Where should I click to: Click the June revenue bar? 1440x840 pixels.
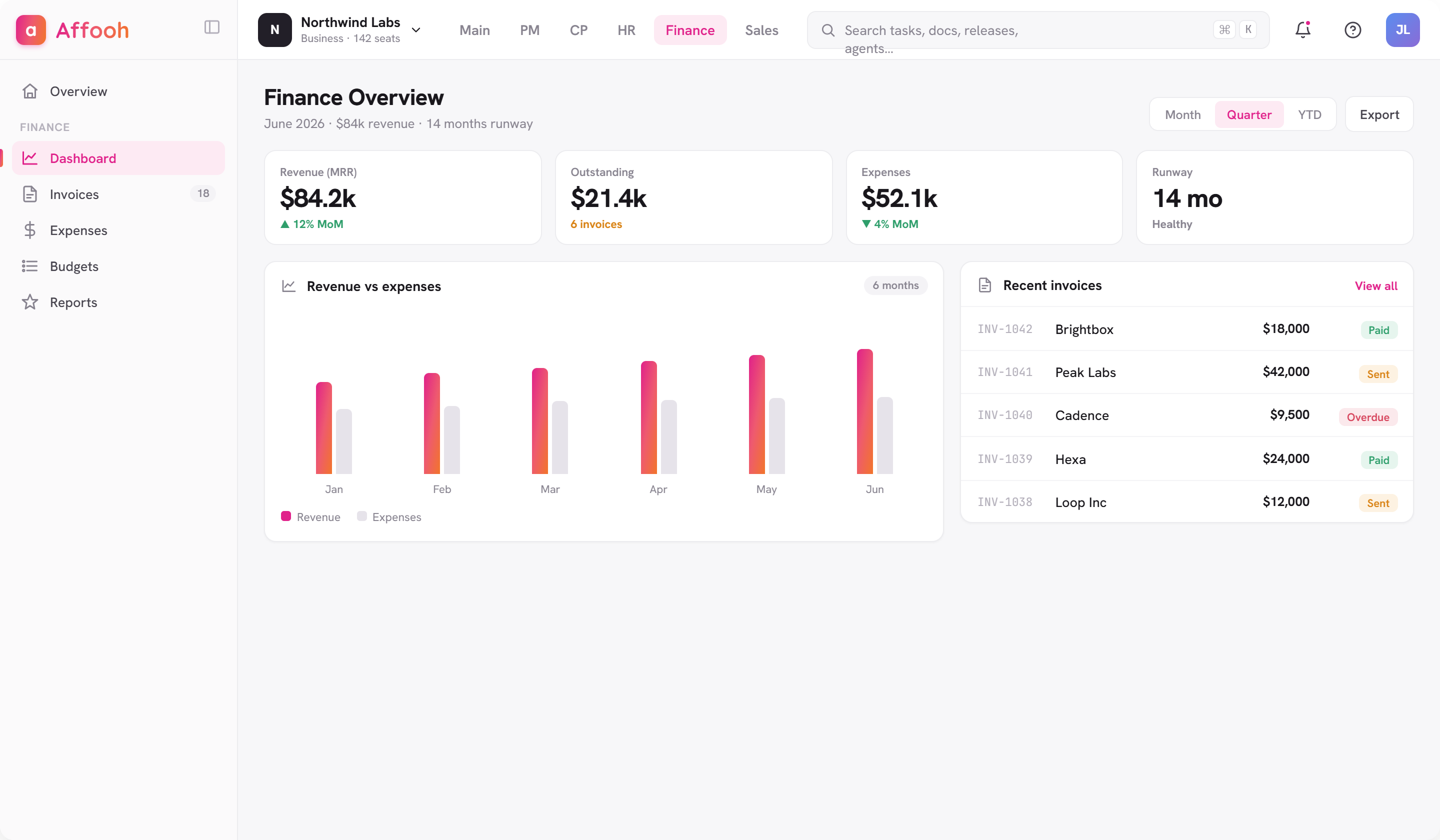pyautogui.click(x=864, y=411)
